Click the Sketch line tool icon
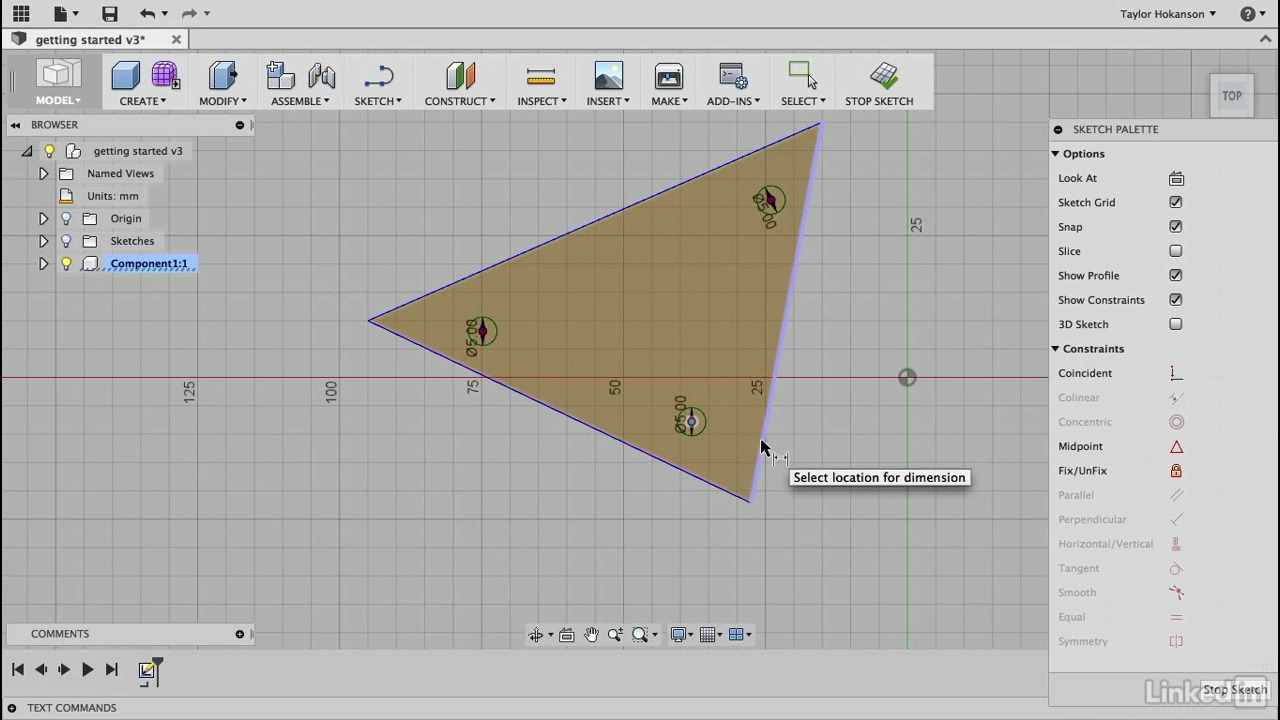 point(378,77)
